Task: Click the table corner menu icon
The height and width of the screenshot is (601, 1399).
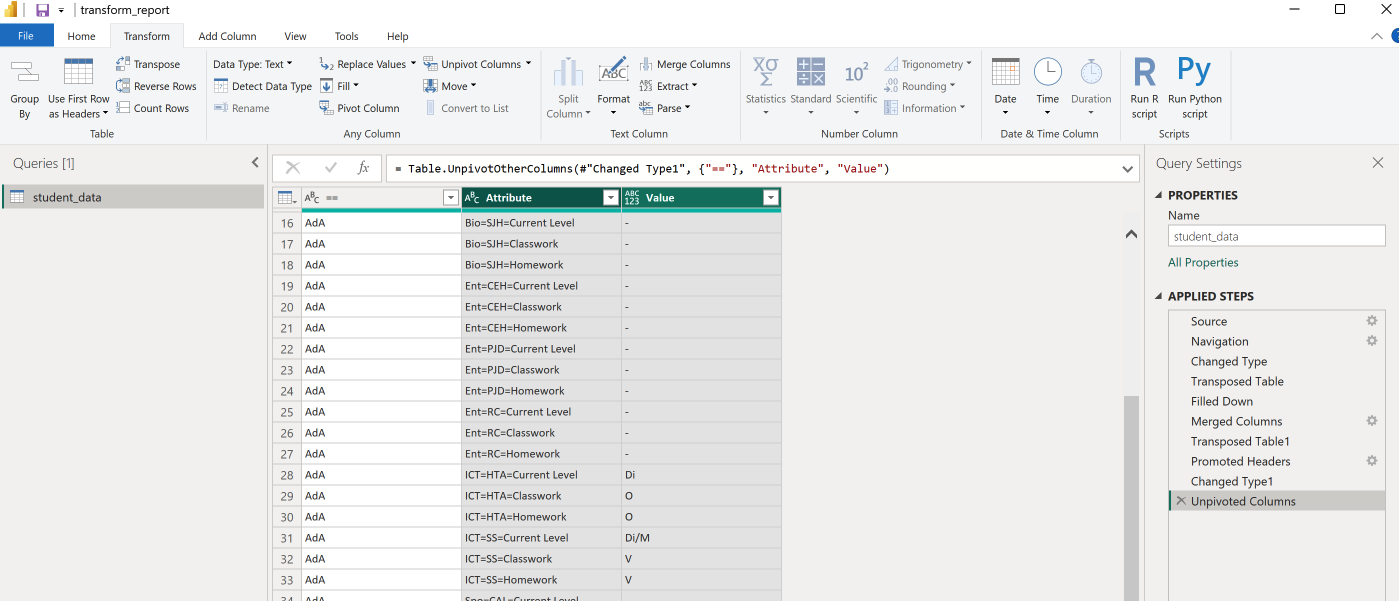Action: click(286, 198)
